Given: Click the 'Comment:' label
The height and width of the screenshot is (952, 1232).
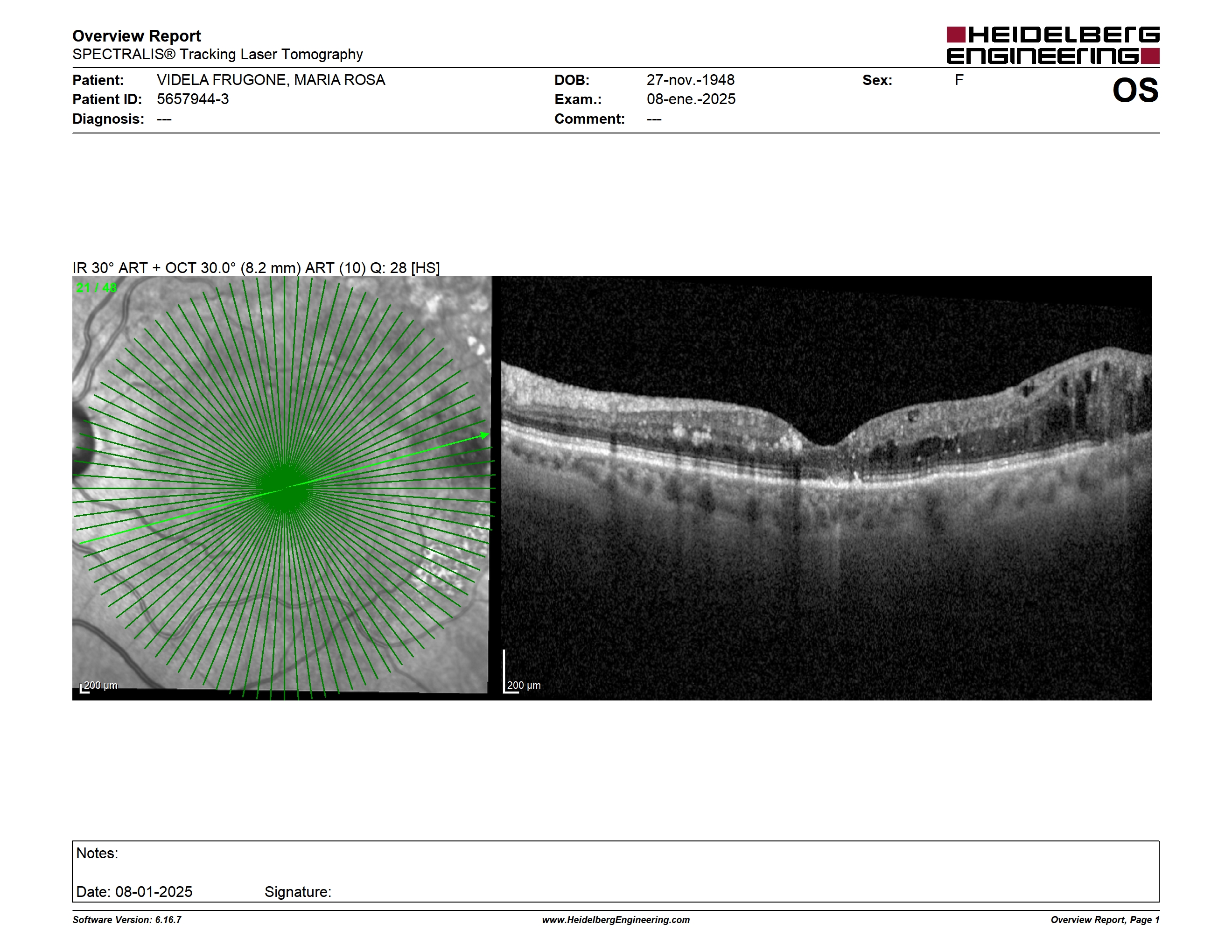Looking at the screenshot, I should click(x=589, y=119).
